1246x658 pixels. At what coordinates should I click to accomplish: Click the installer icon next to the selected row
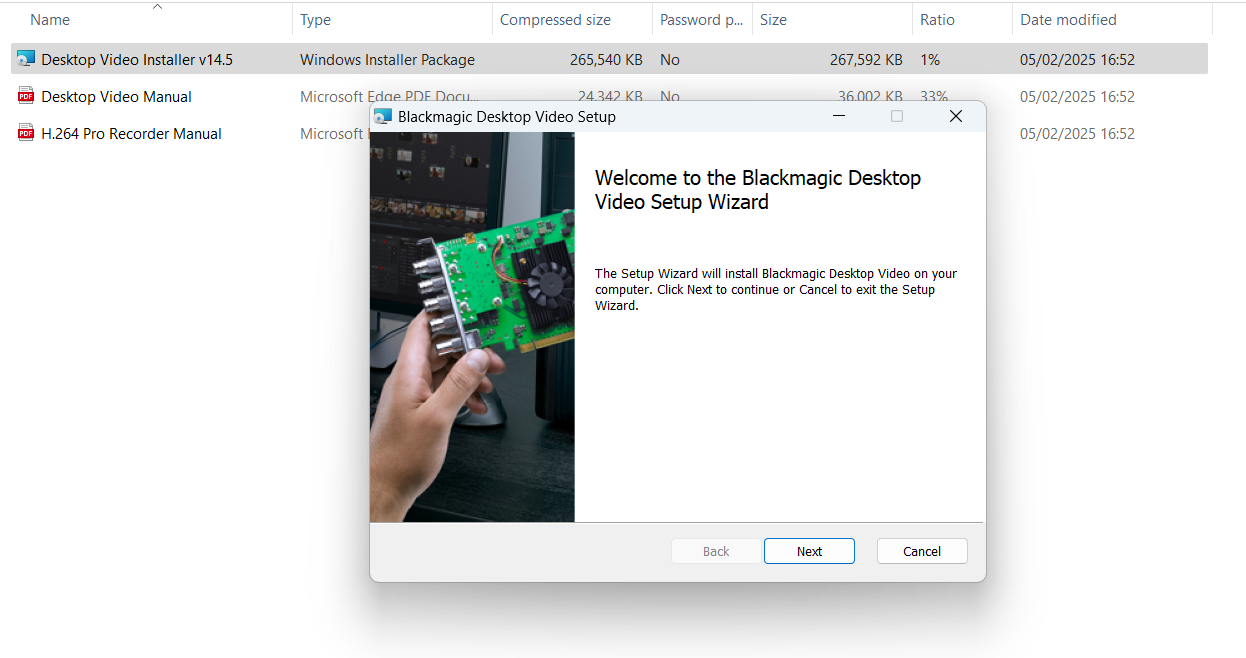click(25, 58)
